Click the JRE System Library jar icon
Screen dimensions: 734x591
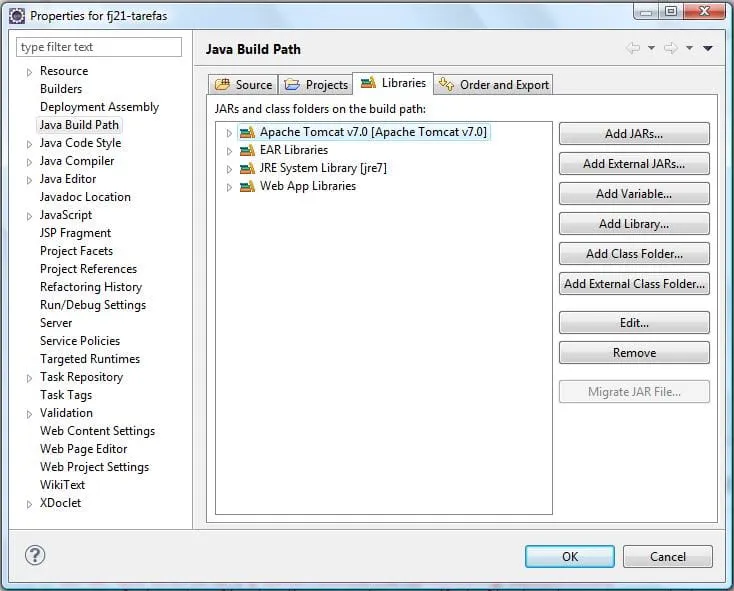[x=247, y=168]
